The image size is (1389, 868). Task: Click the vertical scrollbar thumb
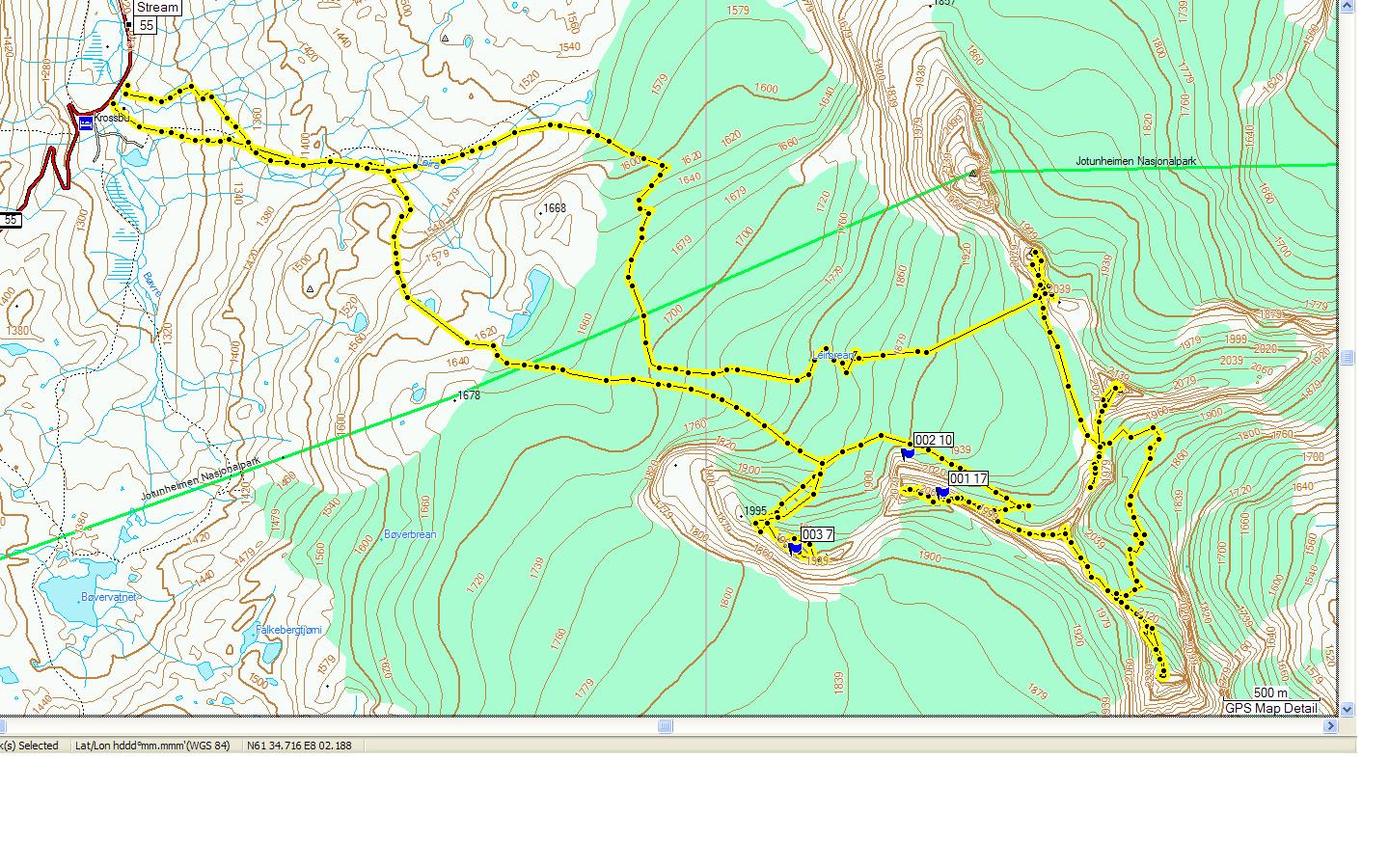tap(1347, 357)
